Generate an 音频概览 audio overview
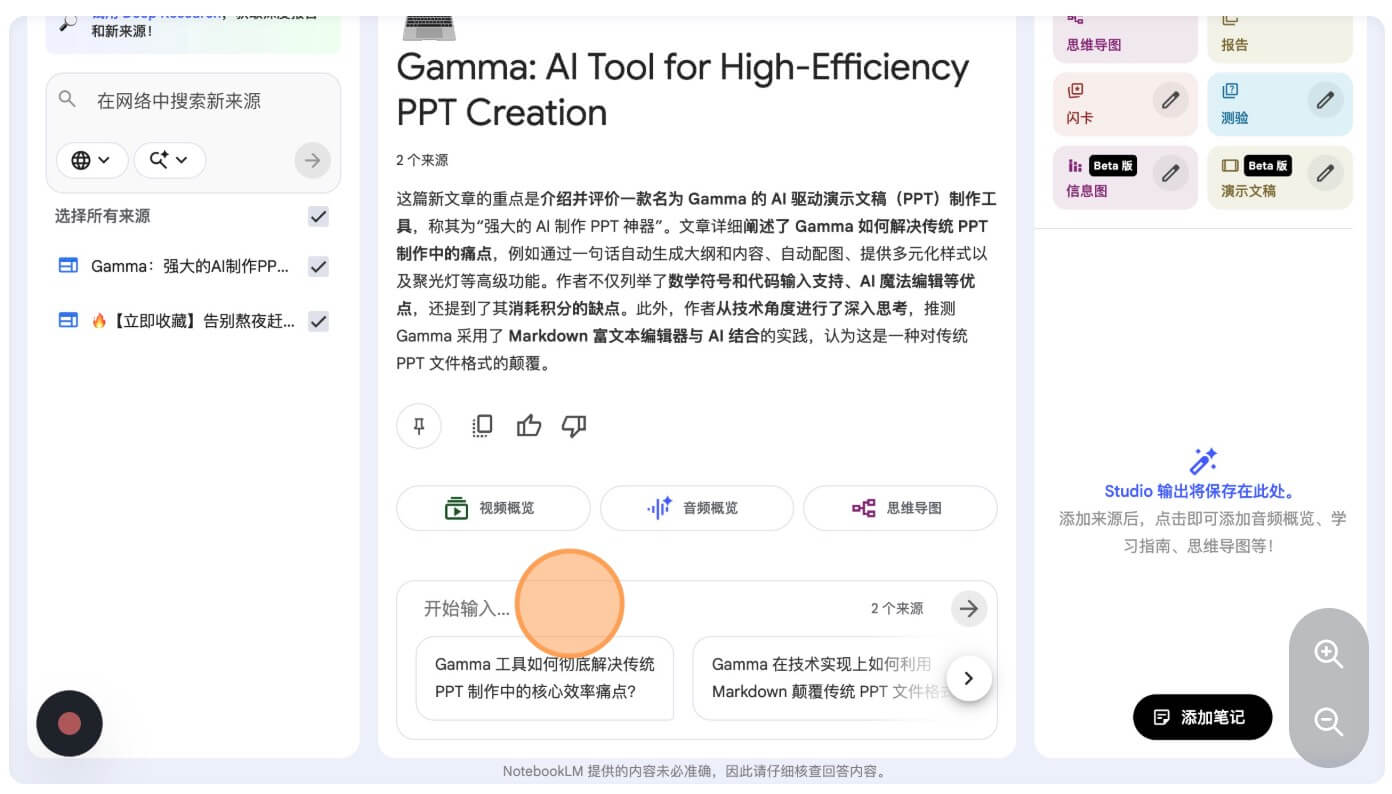1392x794 pixels. coord(696,508)
